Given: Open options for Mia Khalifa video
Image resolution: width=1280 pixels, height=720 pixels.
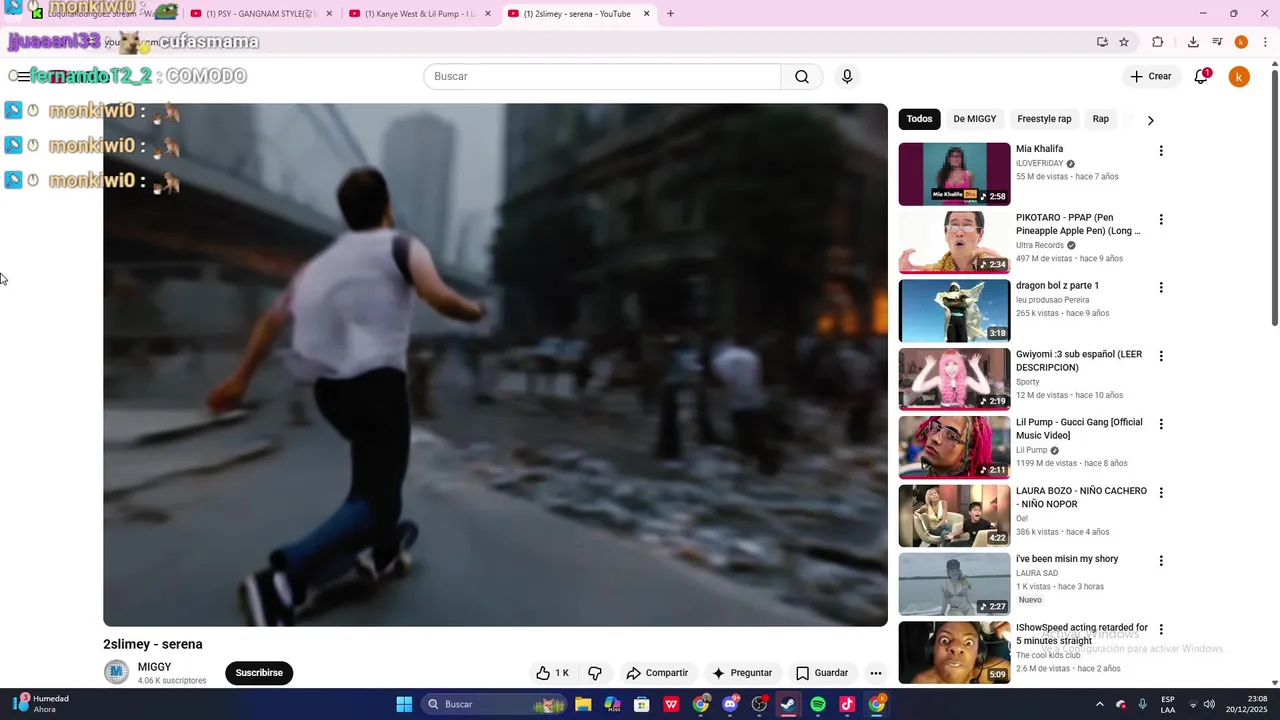Looking at the screenshot, I should [x=1161, y=151].
